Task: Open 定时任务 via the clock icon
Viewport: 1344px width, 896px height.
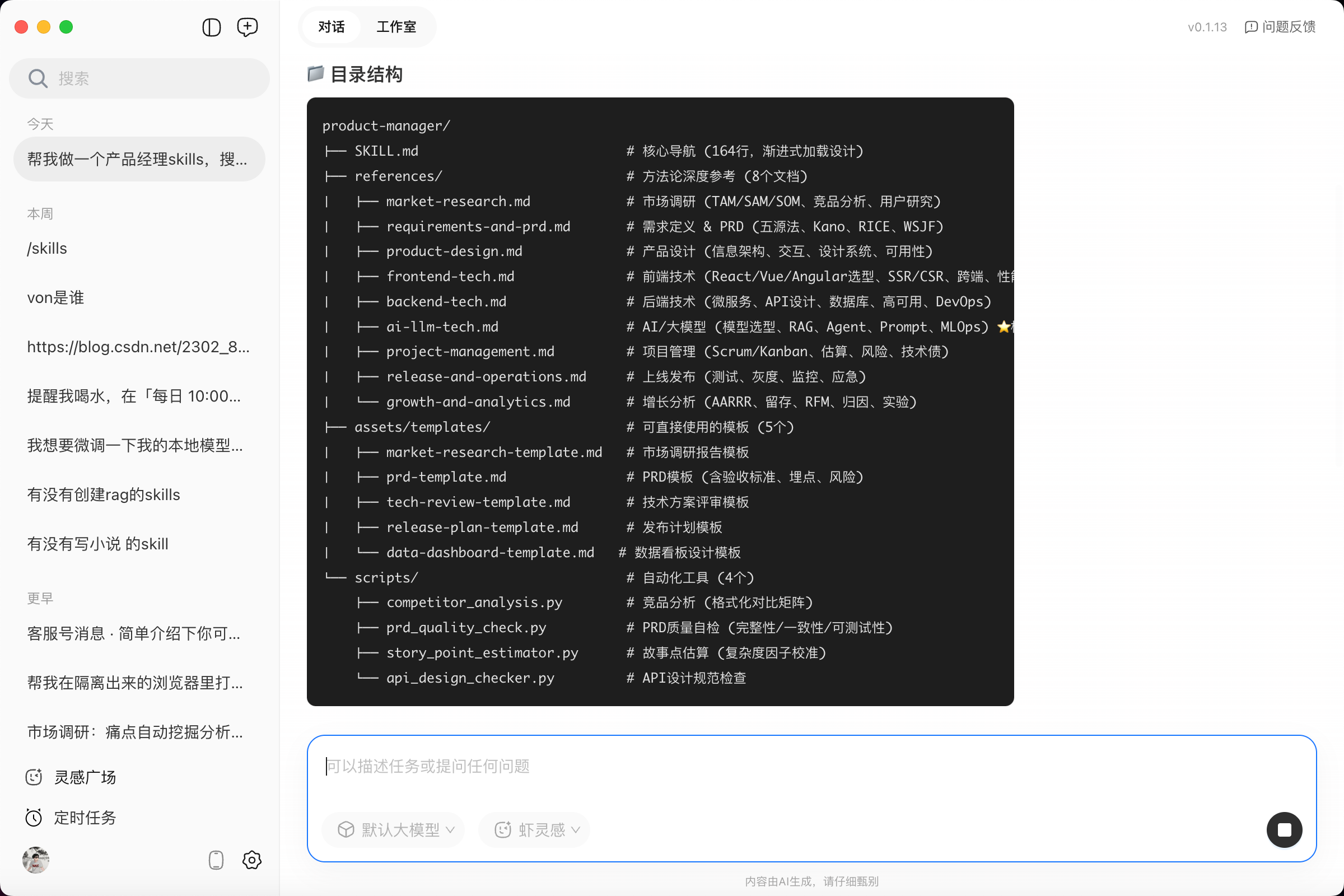Action: (x=34, y=817)
